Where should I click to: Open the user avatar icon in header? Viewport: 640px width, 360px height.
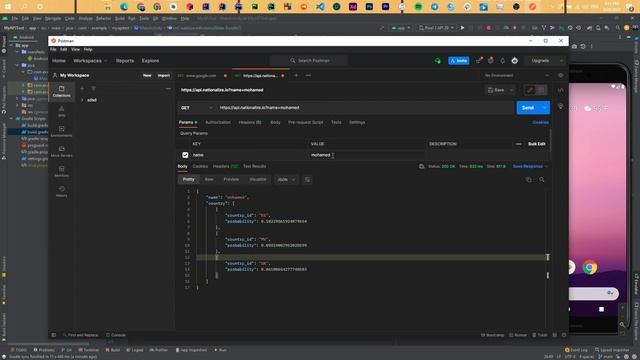[x=515, y=61]
